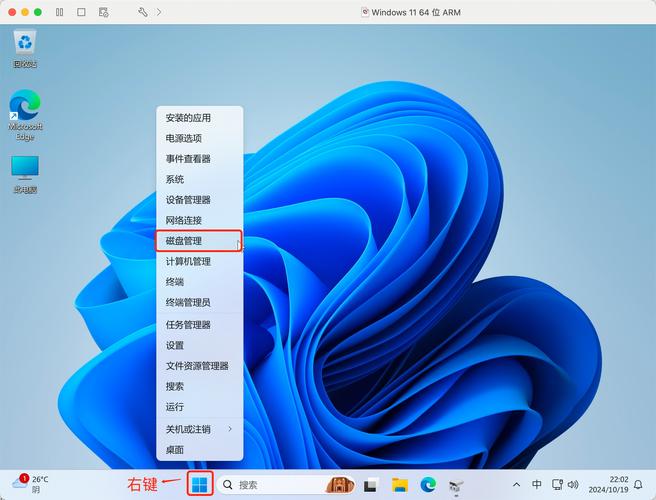Open 计算机管理 (Computer Management) from menu
This screenshot has width=656, height=500.
click(200, 262)
